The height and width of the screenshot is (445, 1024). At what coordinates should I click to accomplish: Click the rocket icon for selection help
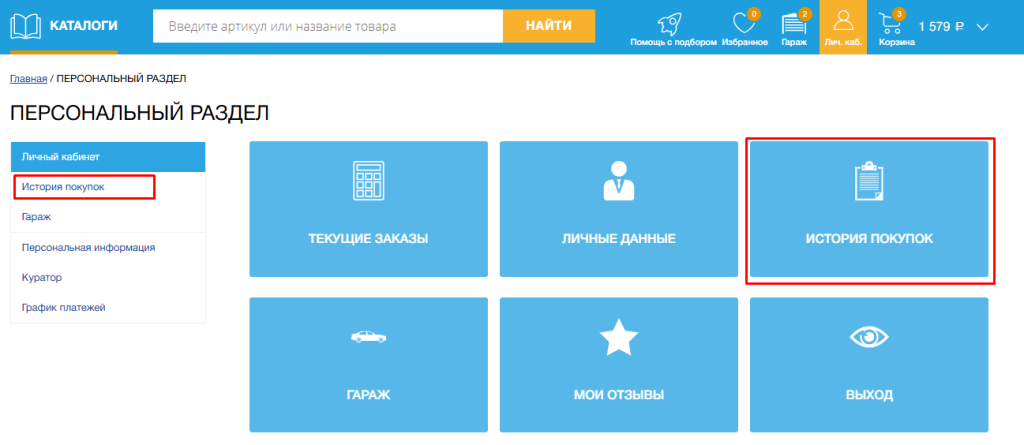point(673,23)
